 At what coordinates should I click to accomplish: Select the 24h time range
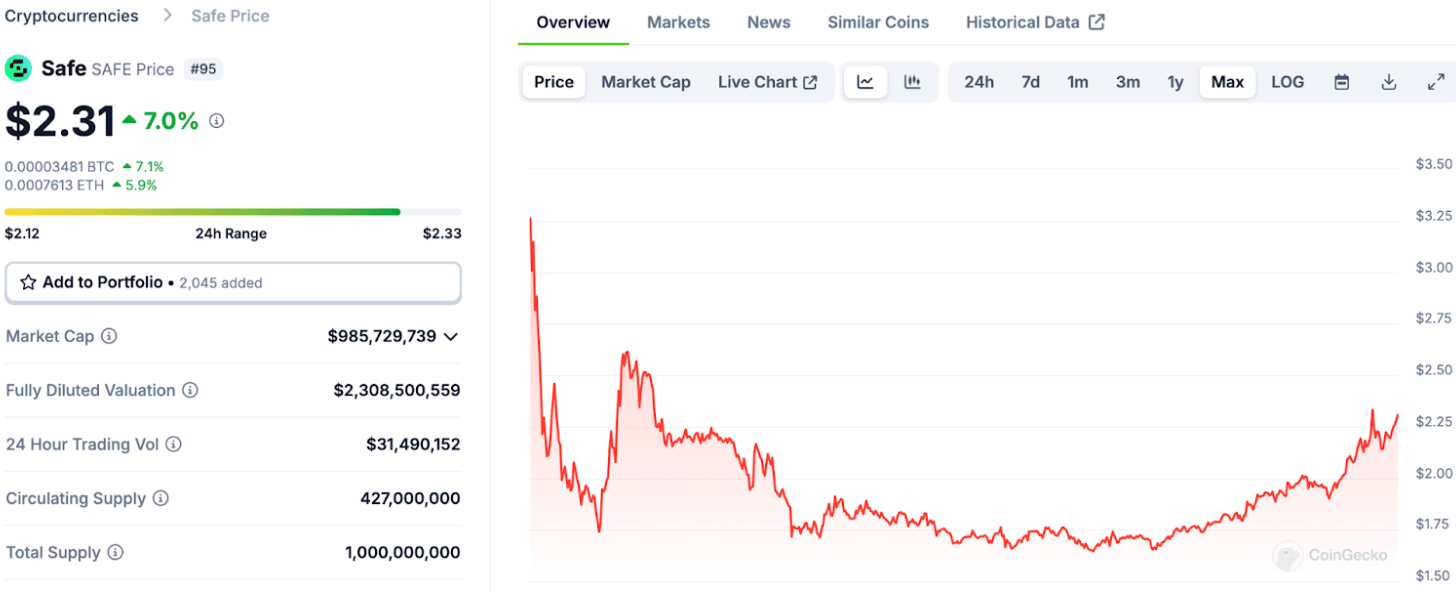[x=978, y=82]
